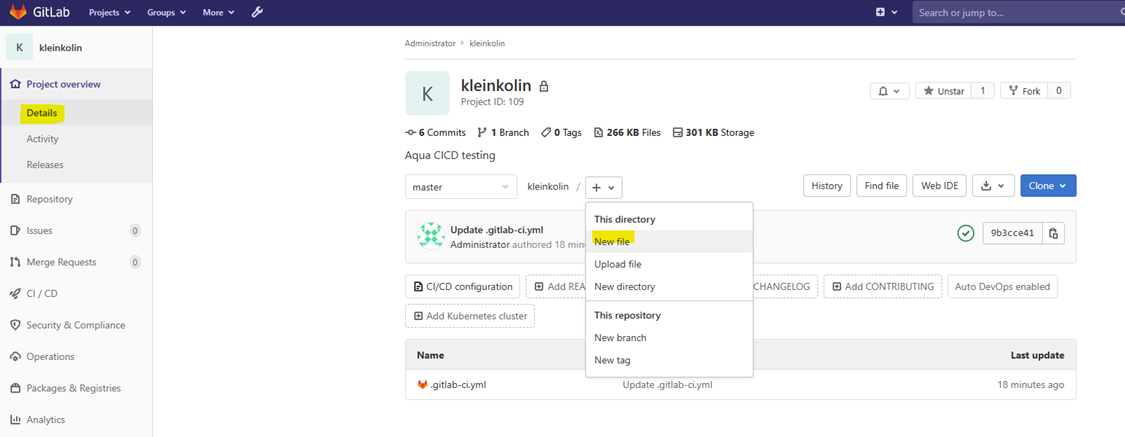1125x437 pixels.
Task: Open the download source code dropdown
Action: click(x=993, y=186)
